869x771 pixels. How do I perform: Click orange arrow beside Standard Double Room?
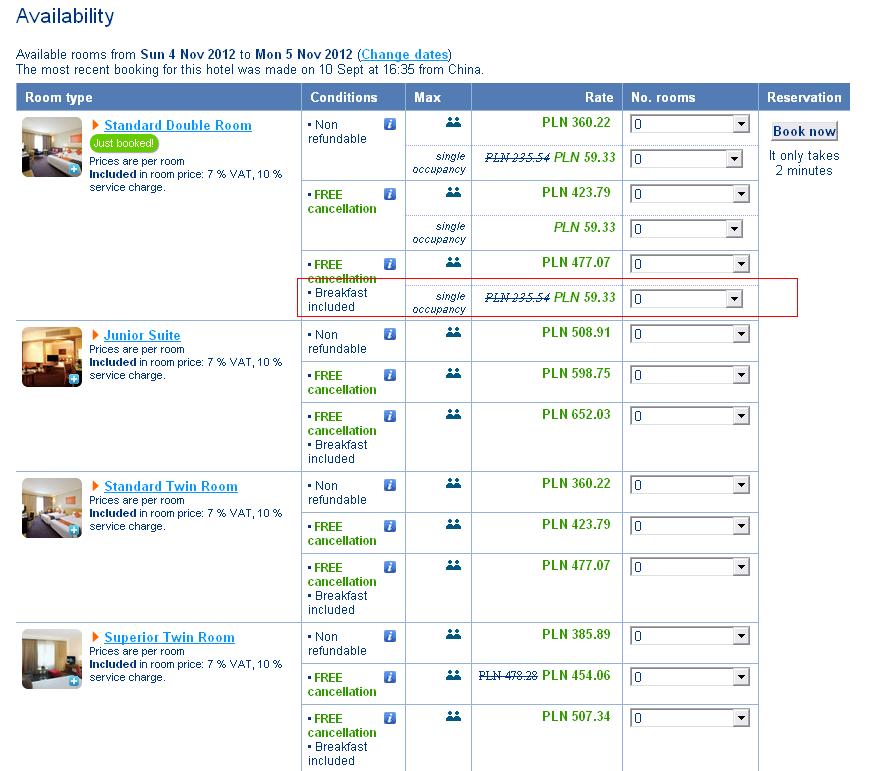pos(95,125)
